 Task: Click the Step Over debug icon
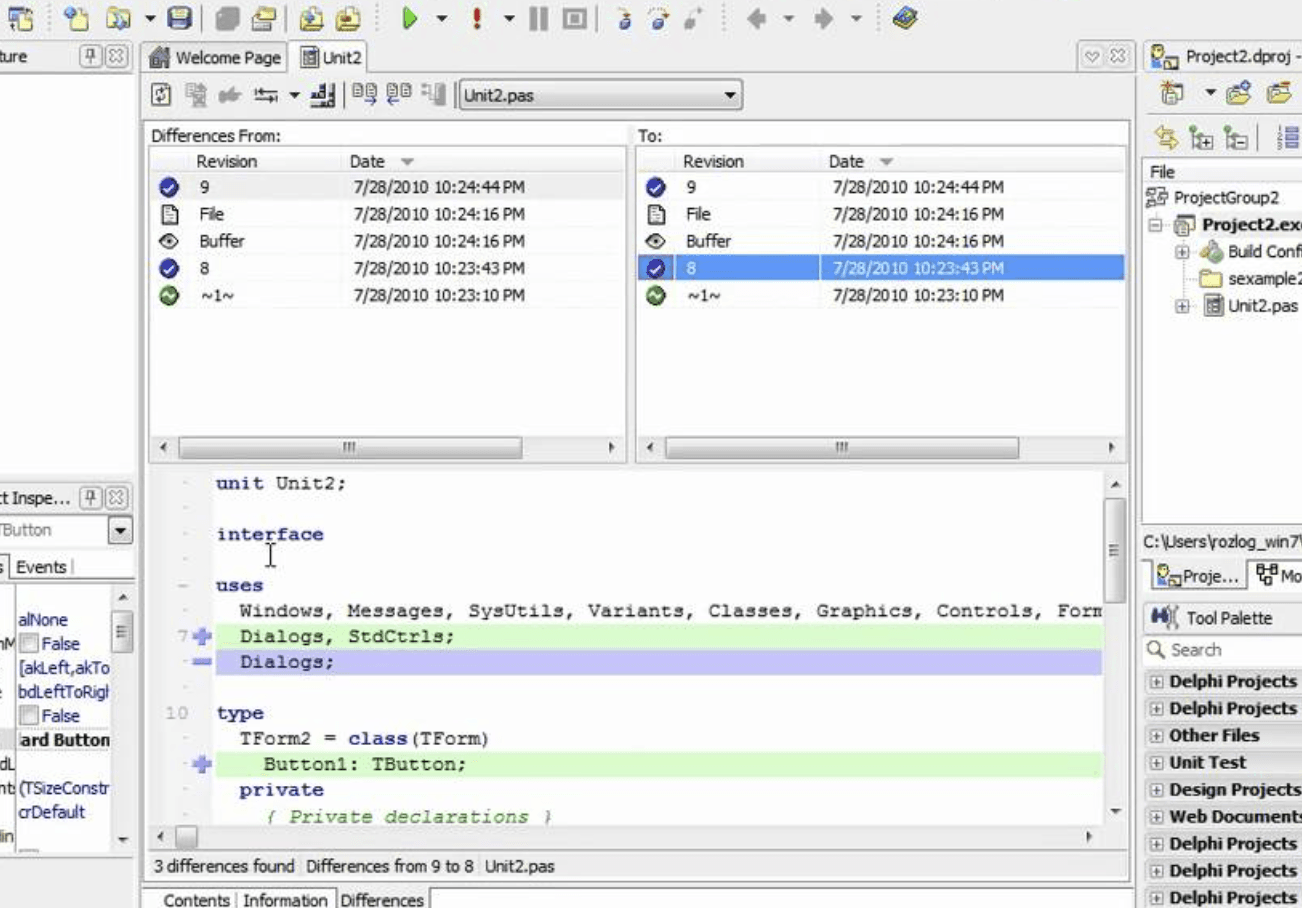click(658, 18)
